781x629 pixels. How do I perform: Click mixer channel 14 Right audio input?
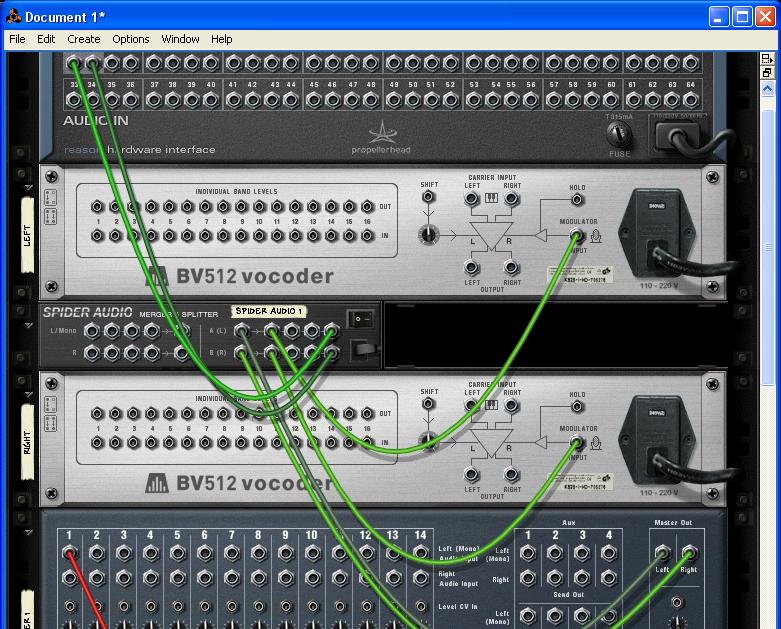coord(420,578)
